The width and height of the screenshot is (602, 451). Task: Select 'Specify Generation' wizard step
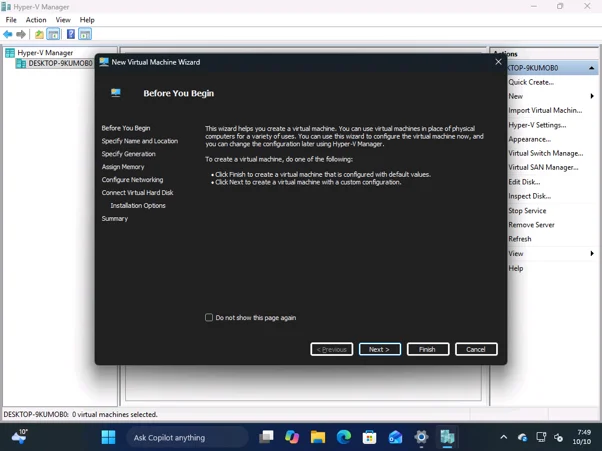(129, 154)
